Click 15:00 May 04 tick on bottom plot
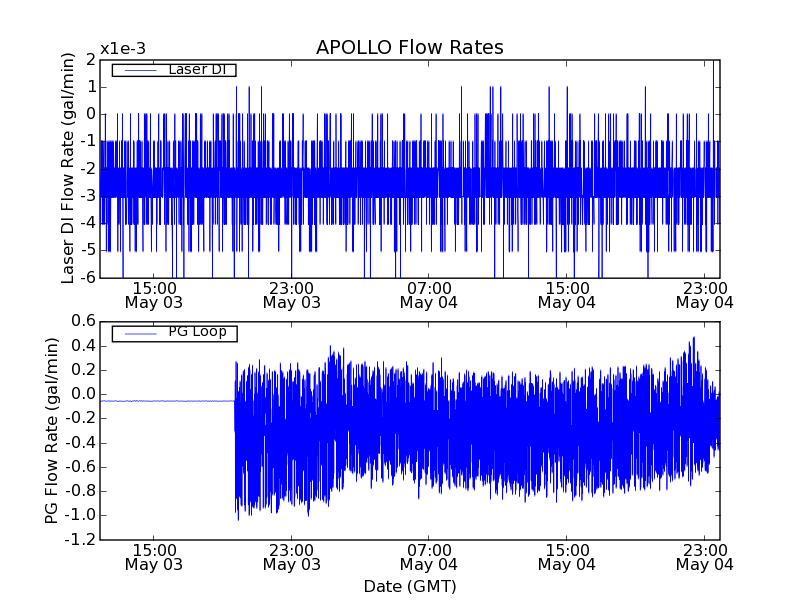800x600 pixels. 566,557
